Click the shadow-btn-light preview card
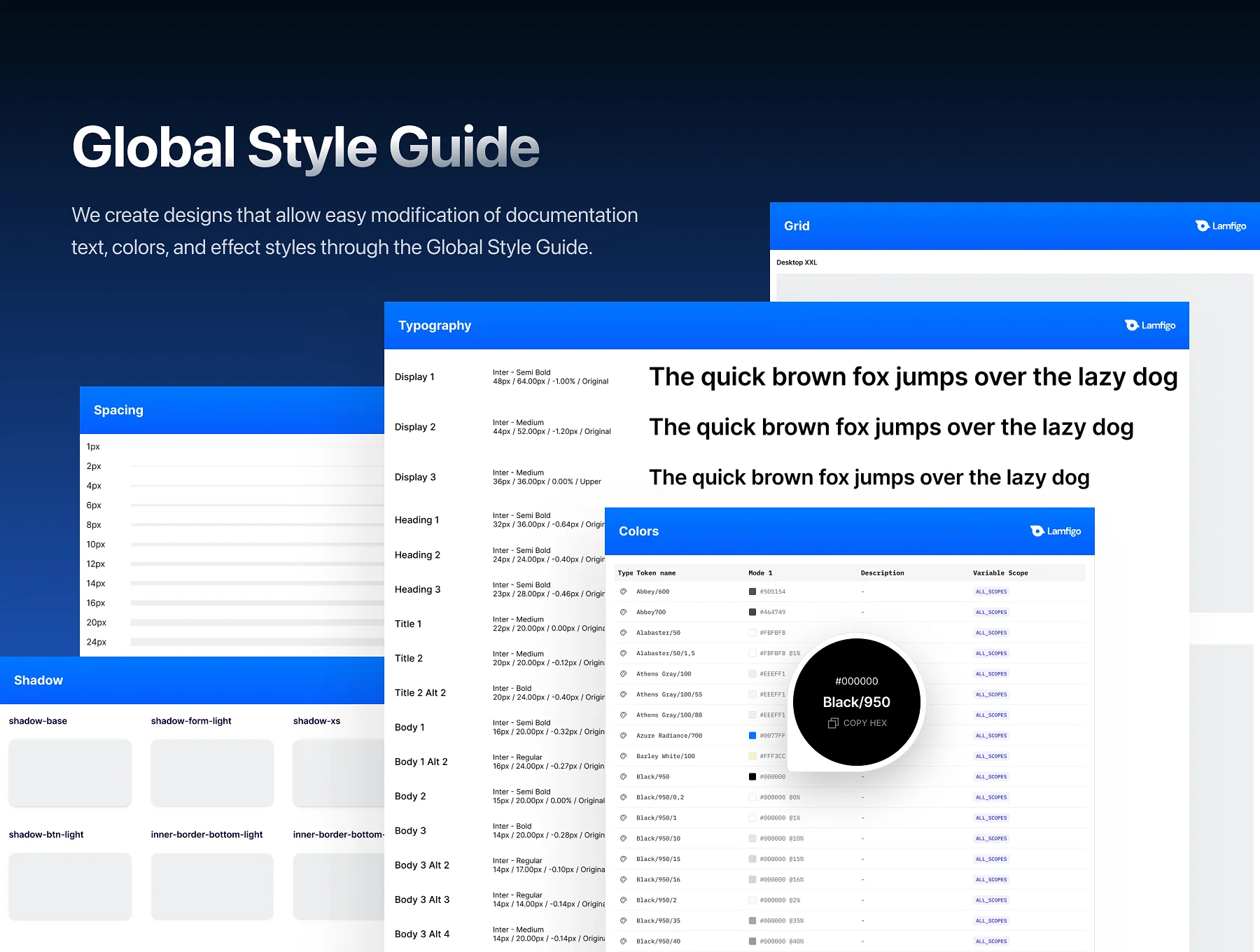 [70, 886]
